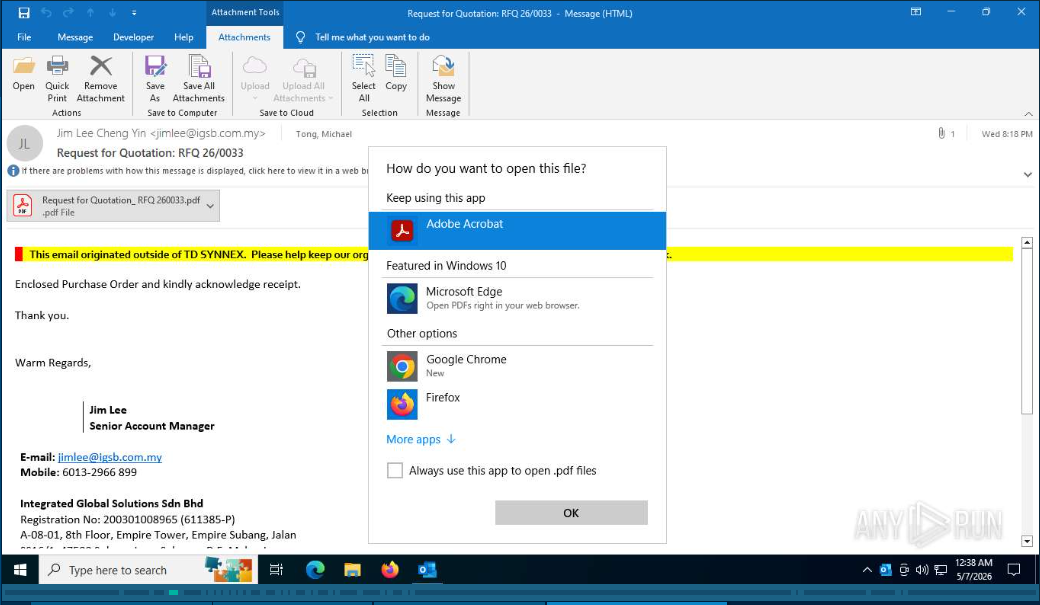Screen dimensions: 1040x605
Task: Expand the message header chevron
Action: pos(1027,174)
